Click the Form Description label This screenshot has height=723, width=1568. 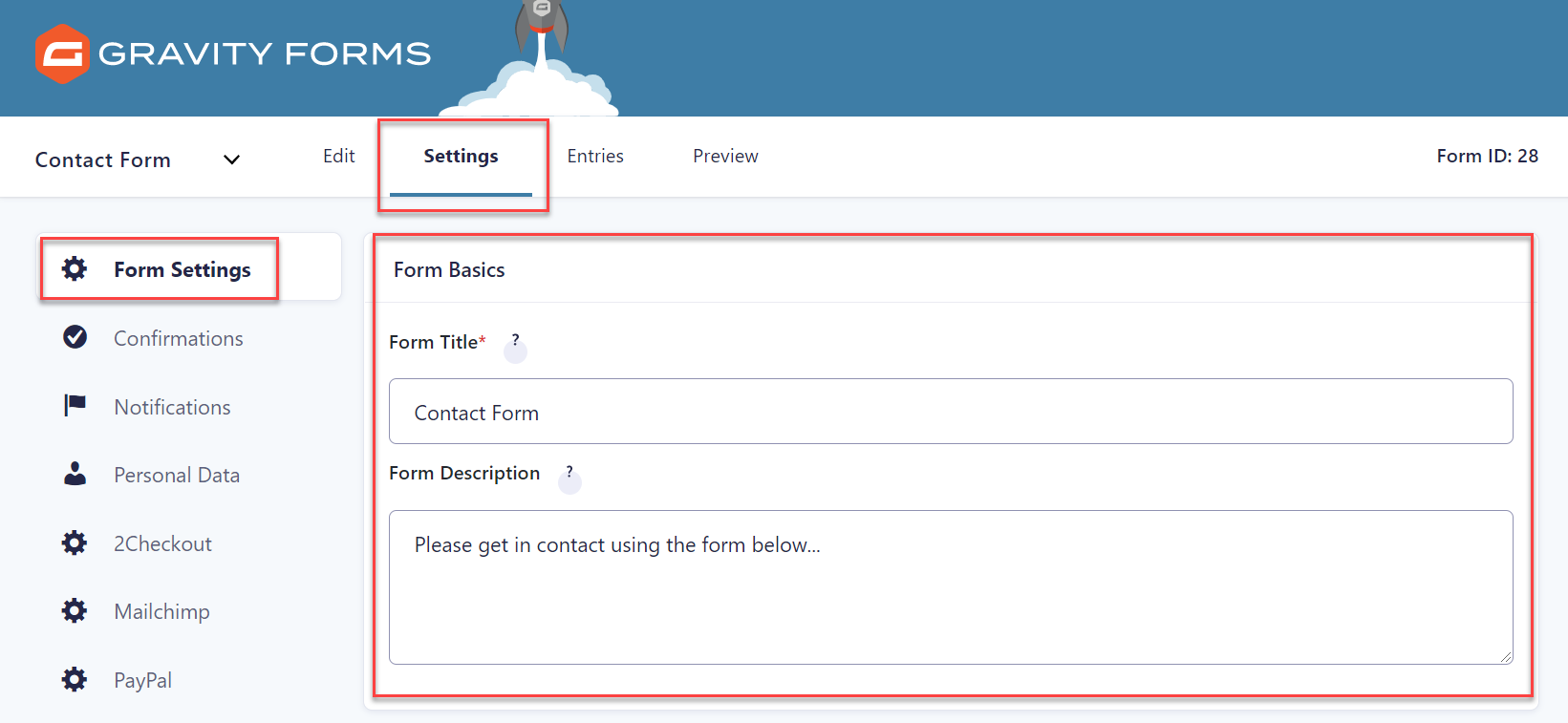pyautogui.click(x=464, y=473)
